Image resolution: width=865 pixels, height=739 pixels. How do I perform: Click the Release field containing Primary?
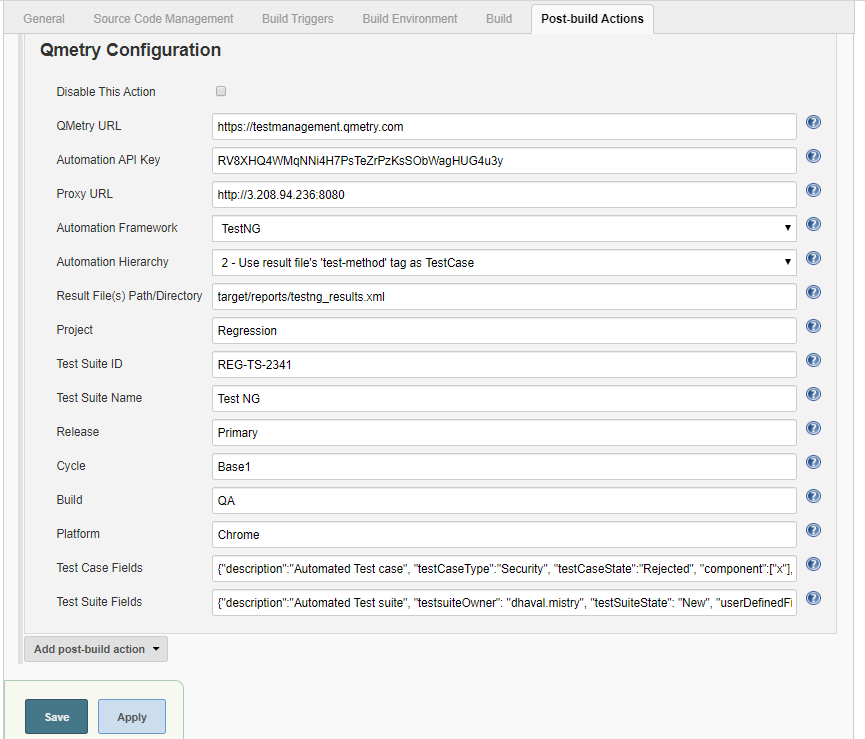click(x=504, y=433)
